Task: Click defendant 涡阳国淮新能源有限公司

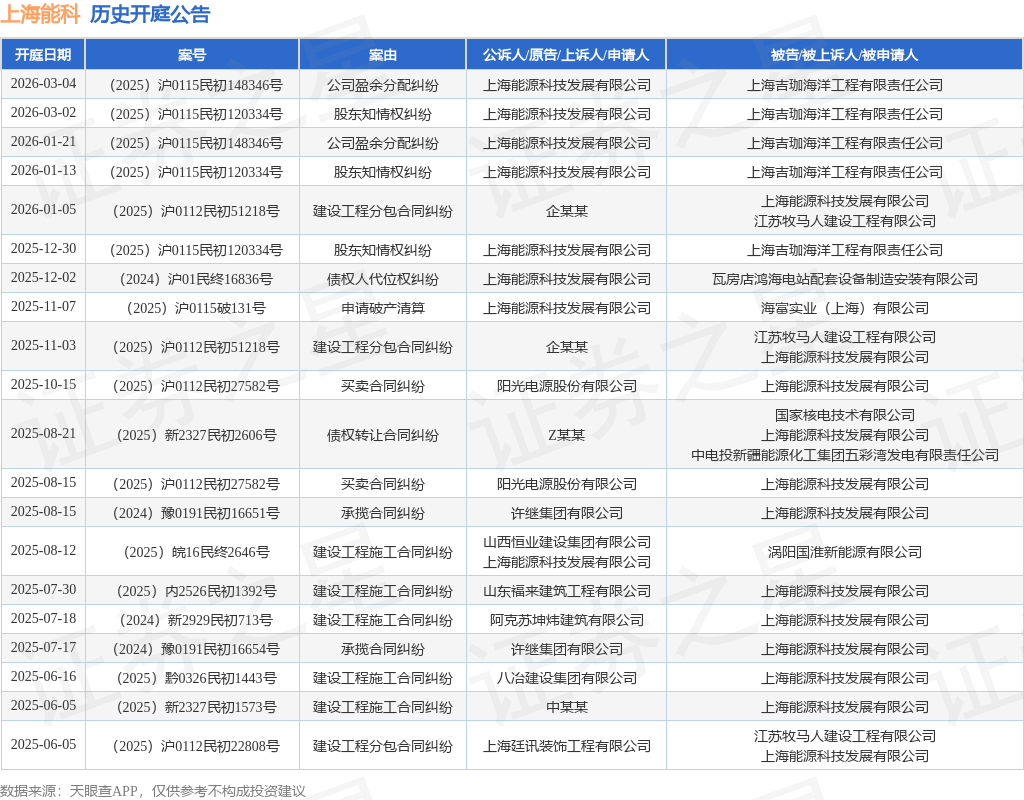Action: point(844,552)
